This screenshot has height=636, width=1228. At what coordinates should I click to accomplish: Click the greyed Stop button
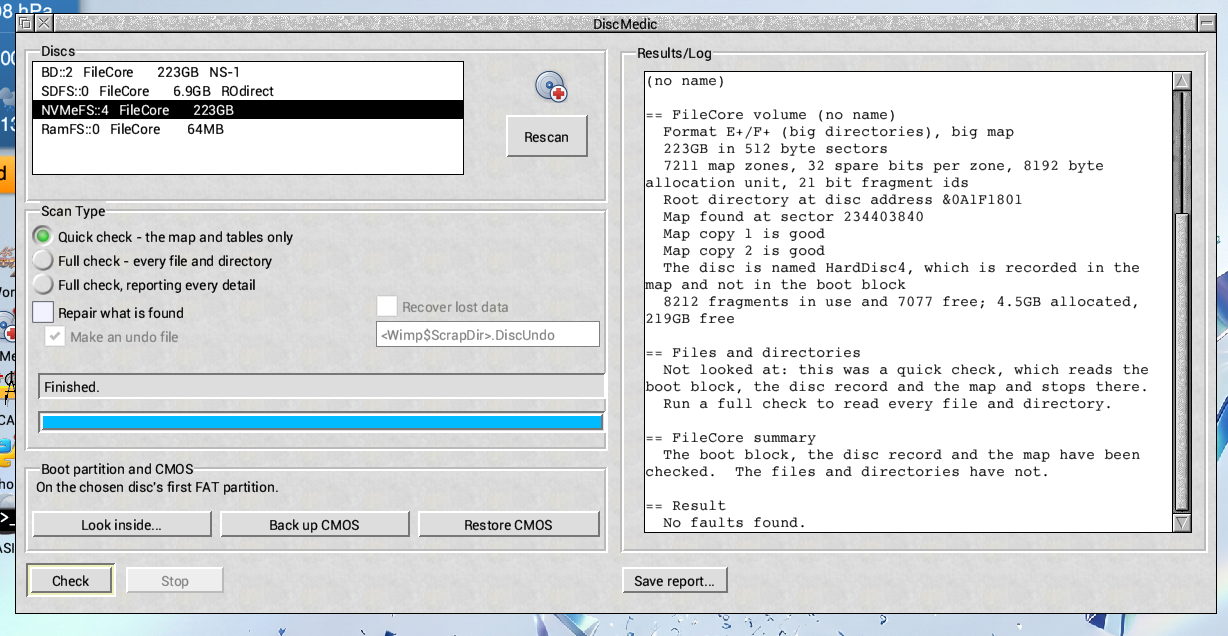[x=175, y=580]
